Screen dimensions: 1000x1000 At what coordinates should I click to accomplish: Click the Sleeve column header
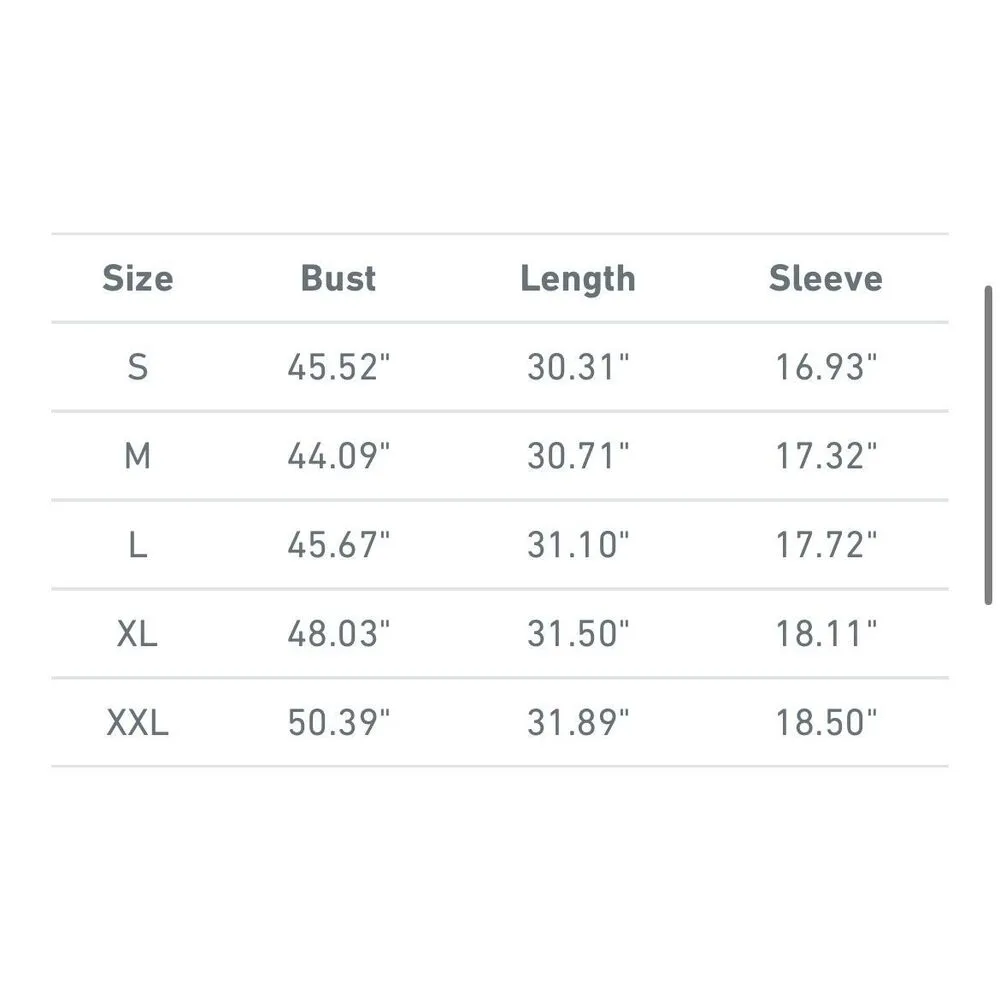(826, 278)
